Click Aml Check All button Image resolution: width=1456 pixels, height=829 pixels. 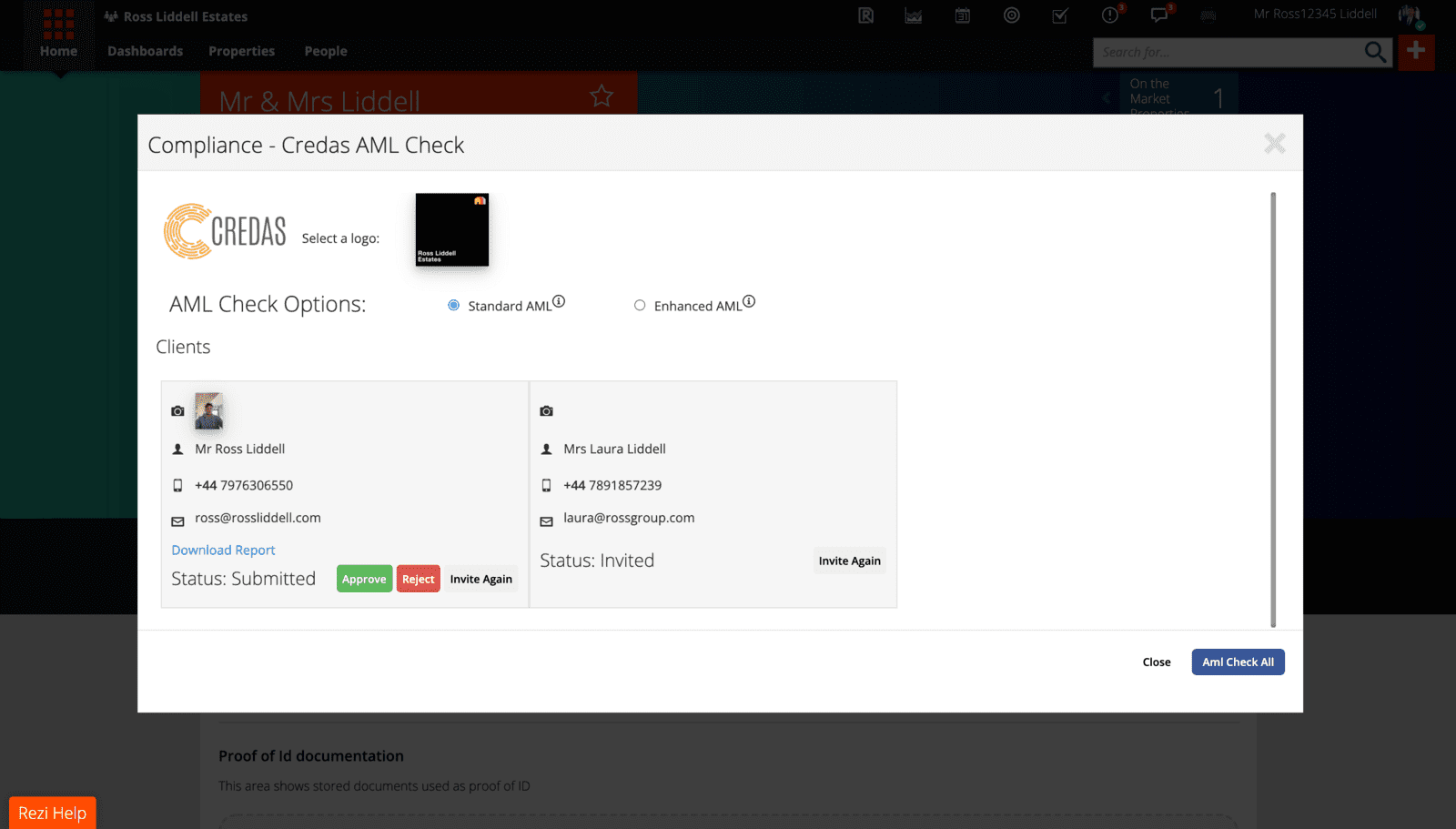point(1238,662)
